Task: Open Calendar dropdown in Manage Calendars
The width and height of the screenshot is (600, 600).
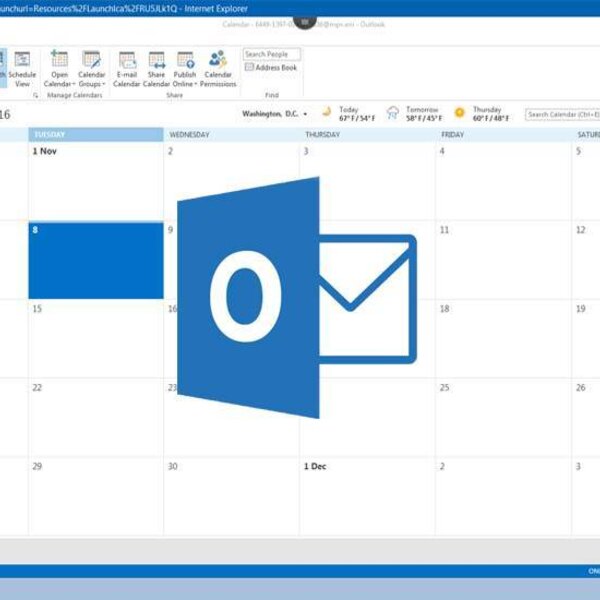Action: click(59, 69)
